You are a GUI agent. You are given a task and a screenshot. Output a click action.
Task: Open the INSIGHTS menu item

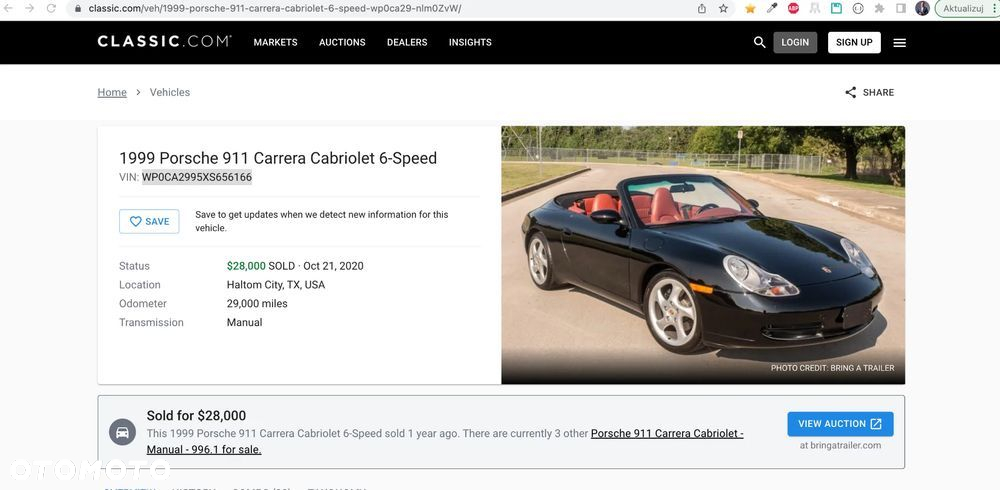coord(470,42)
